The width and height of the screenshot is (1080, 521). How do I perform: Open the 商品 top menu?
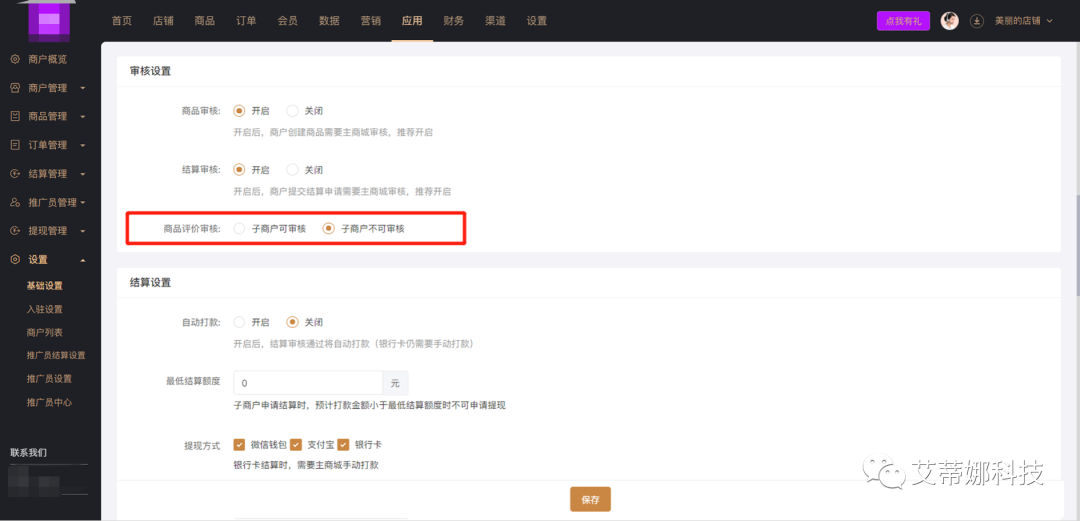205,21
